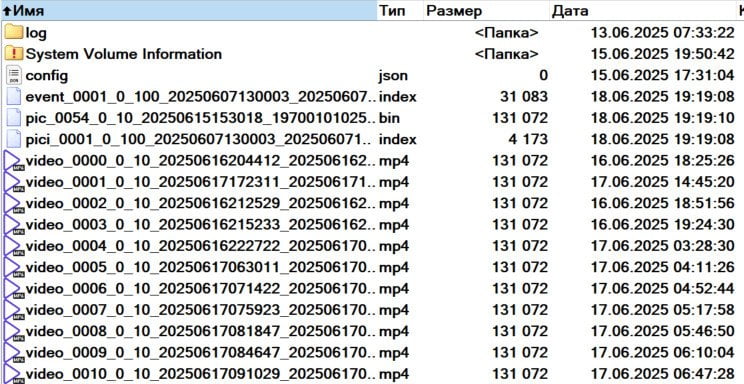Select file event_0001_0_100_20250607130003

[201, 97]
